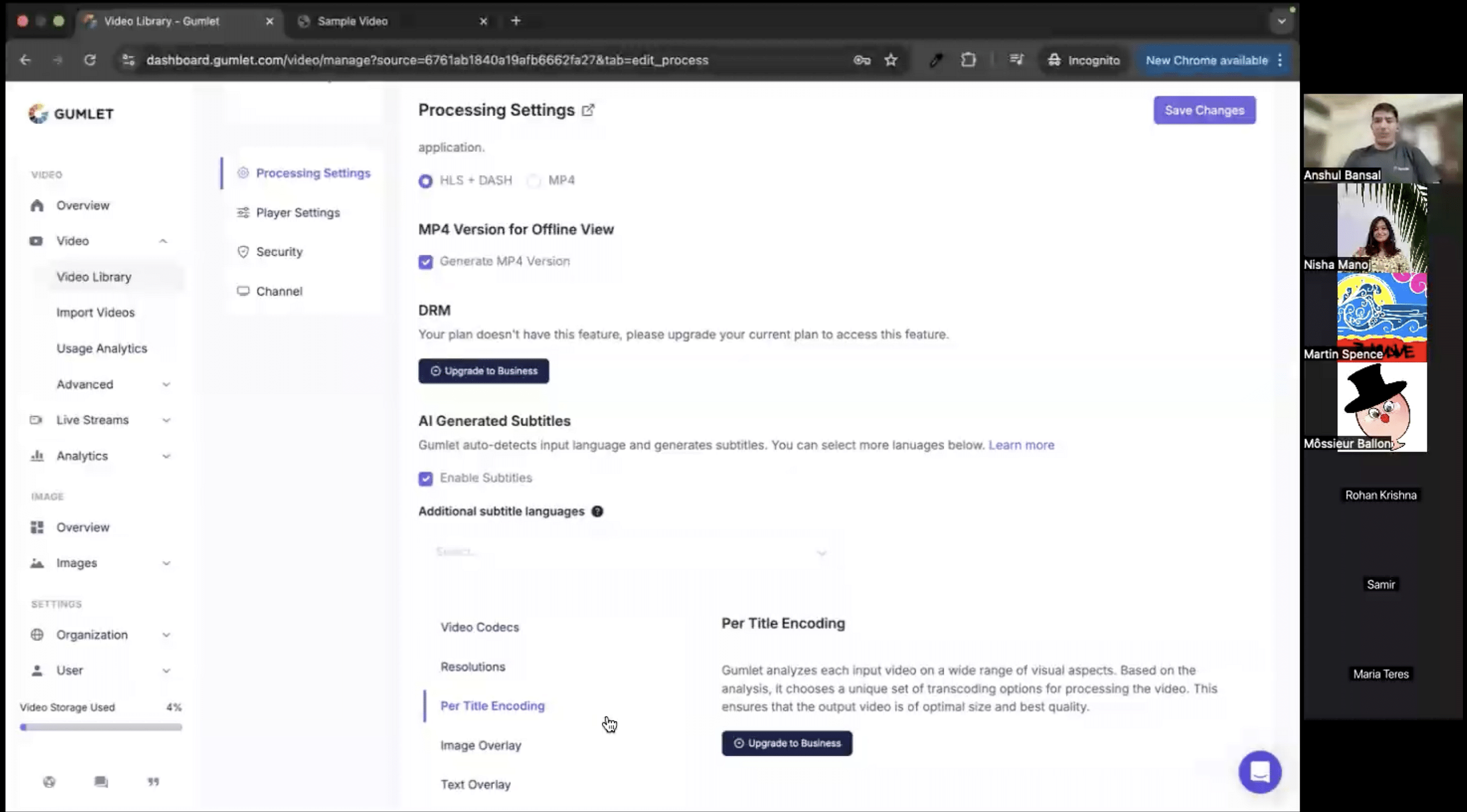
Task: Open the additional subtitle languages dropdown
Action: pyautogui.click(x=631, y=552)
